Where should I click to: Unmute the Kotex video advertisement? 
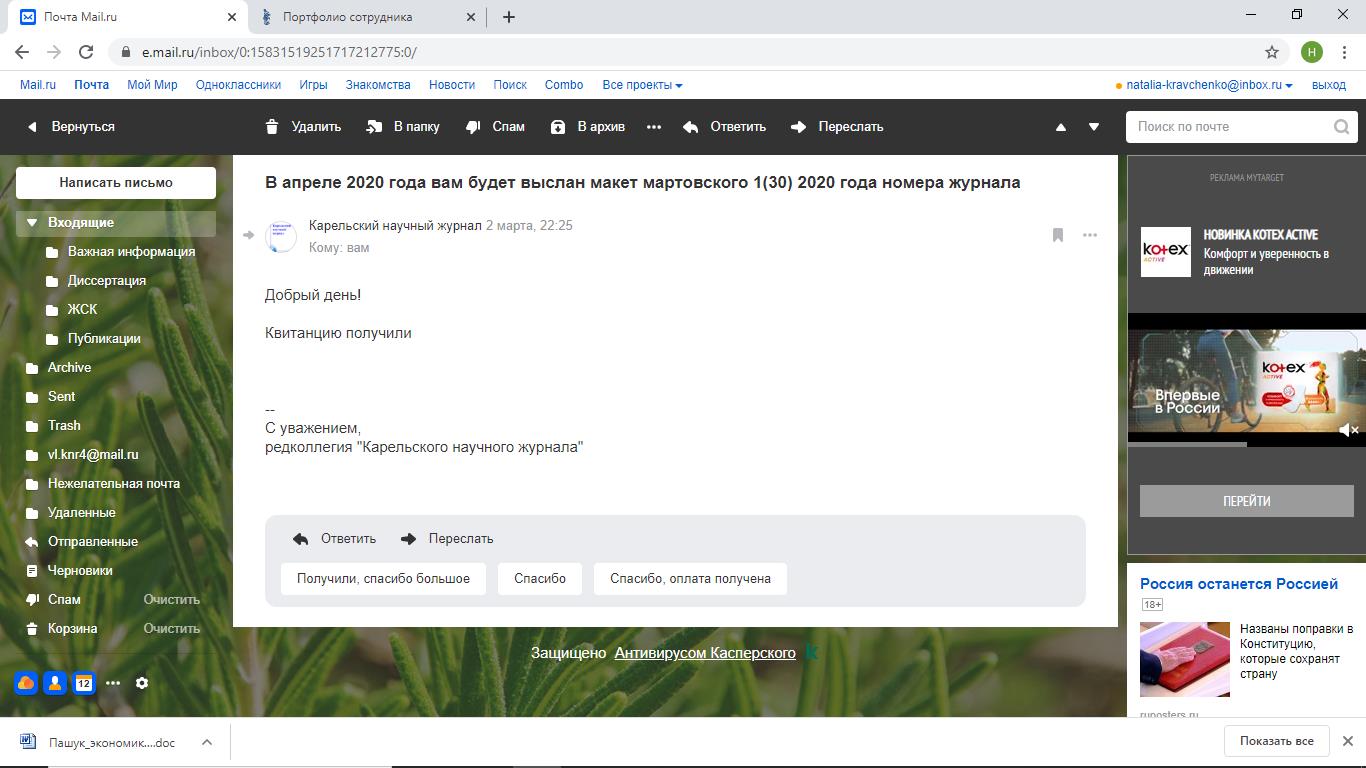pyautogui.click(x=1348, y=430)
